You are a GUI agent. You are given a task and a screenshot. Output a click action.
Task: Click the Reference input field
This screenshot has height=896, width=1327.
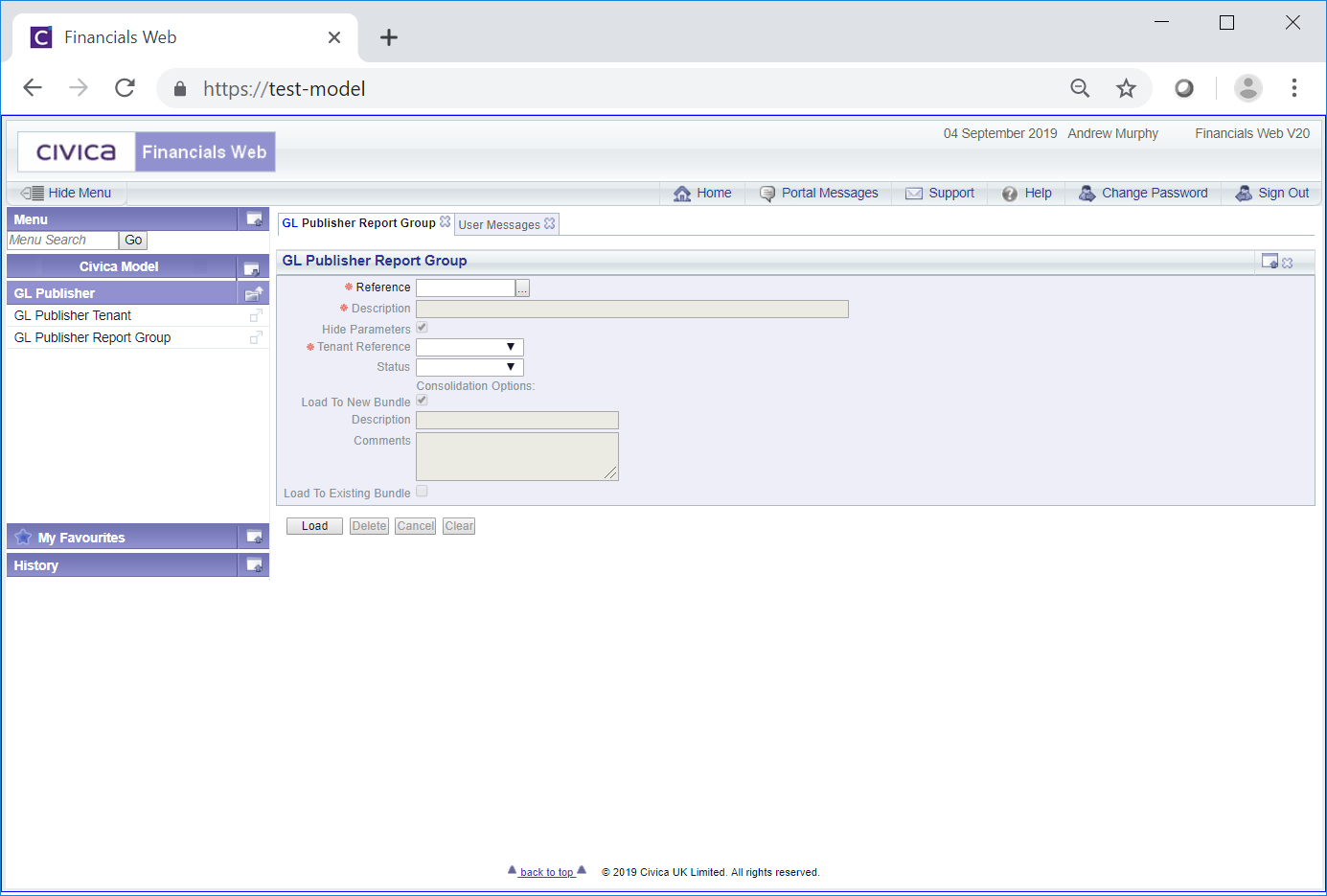(x=466, y=287)
